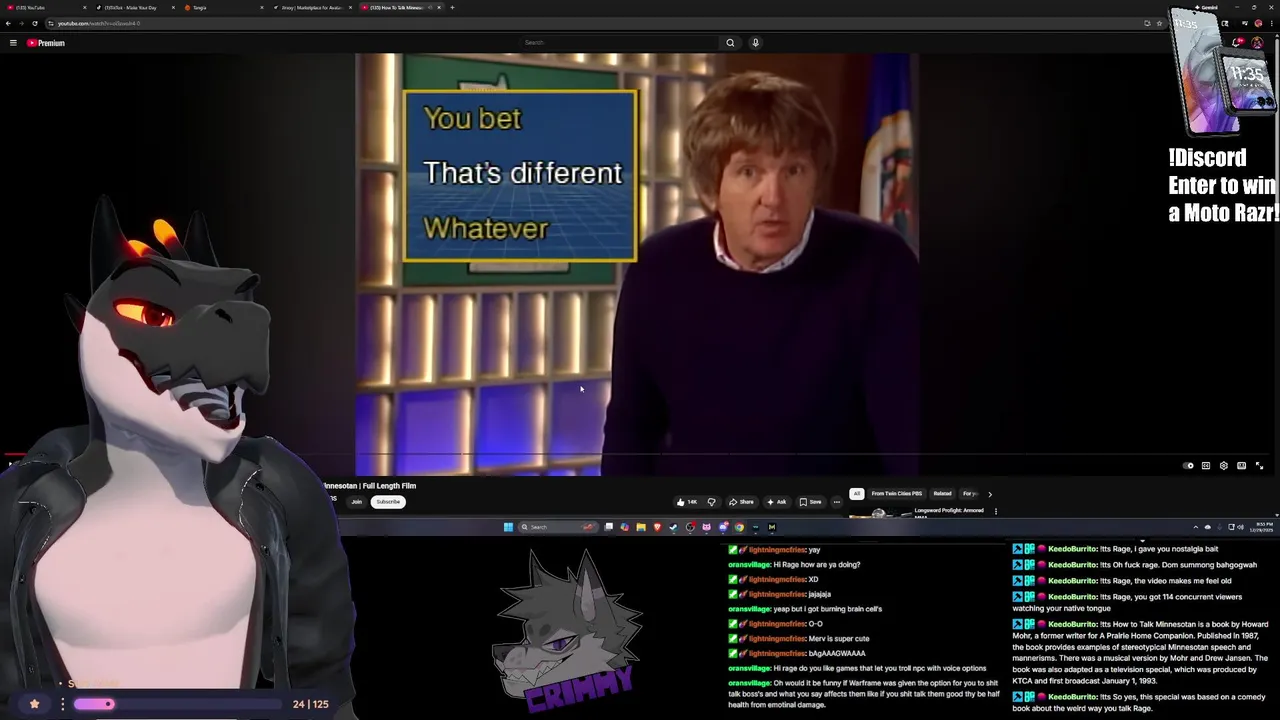1280x720 pixels.
Task: Go back with the browser back arrow
Action: tap(8, 23)
